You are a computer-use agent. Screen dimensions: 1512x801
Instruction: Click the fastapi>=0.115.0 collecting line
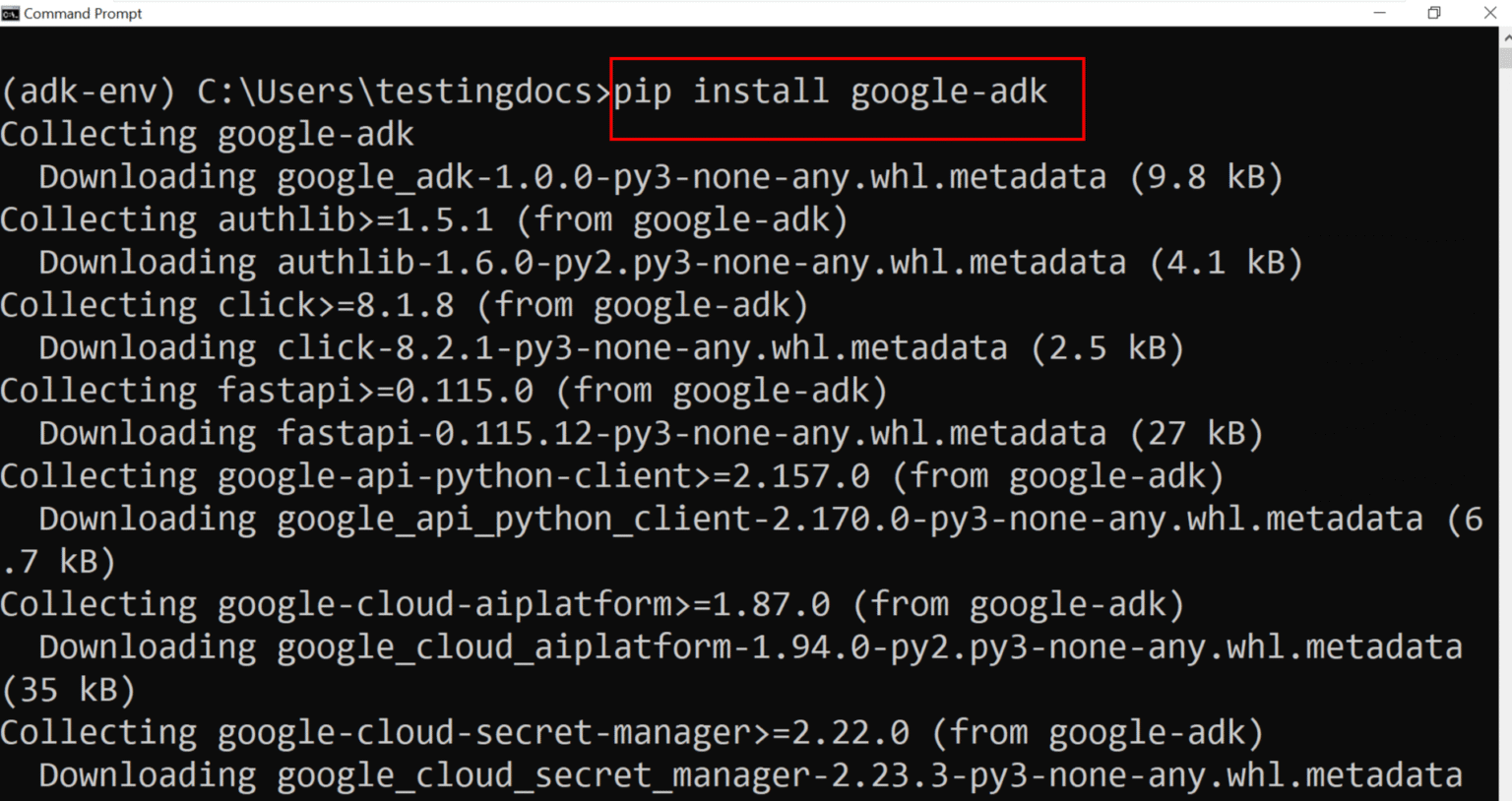pyautogui.click(x=443, y=390)
